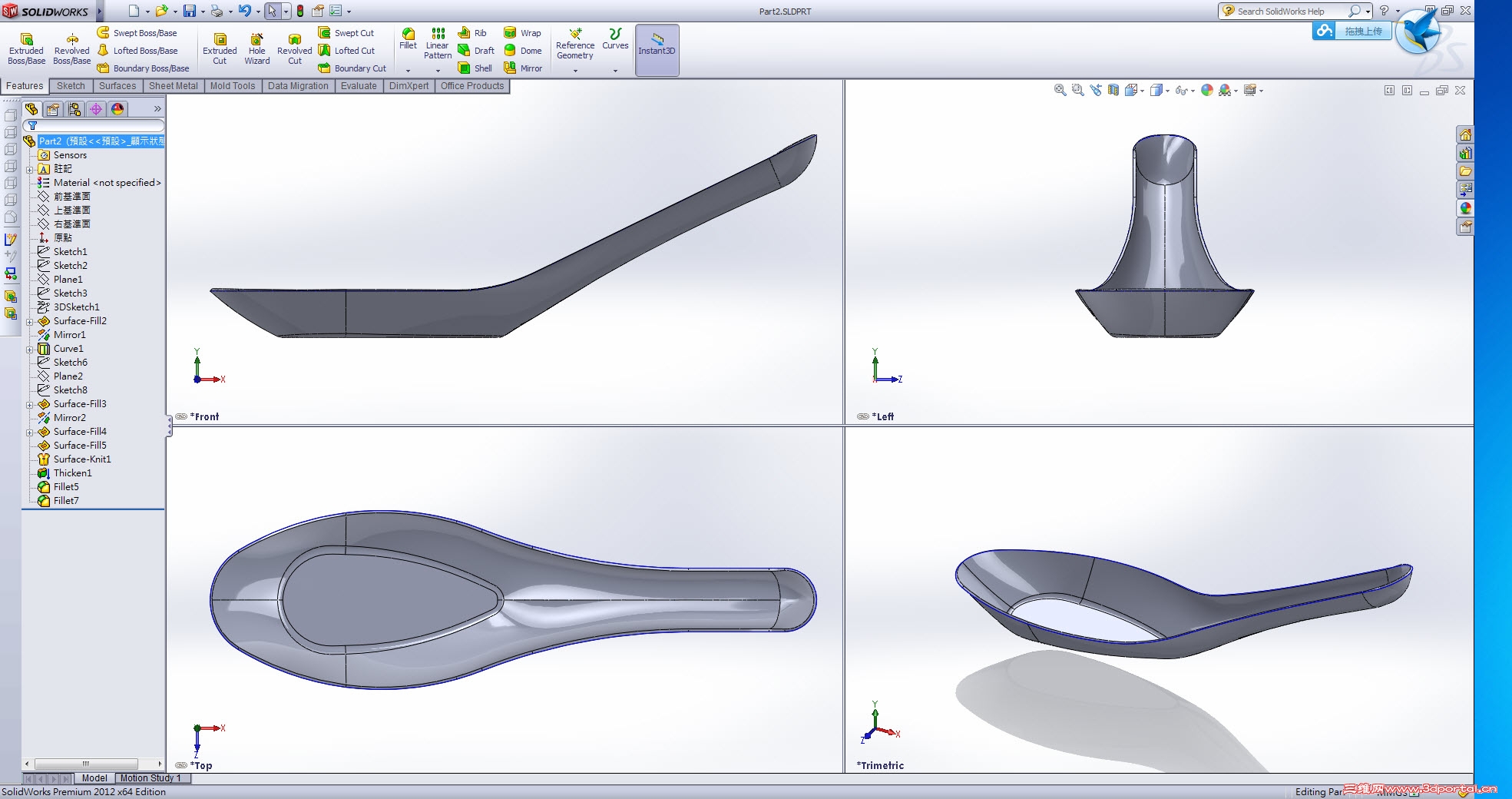Open the Appearances task pane tab

click(1466, 208)
